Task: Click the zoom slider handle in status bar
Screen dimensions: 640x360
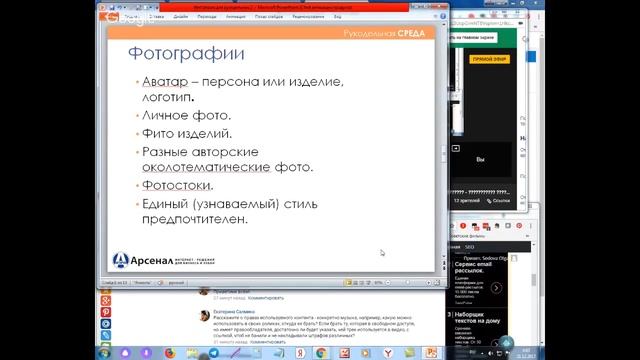Action: point(407,282)
